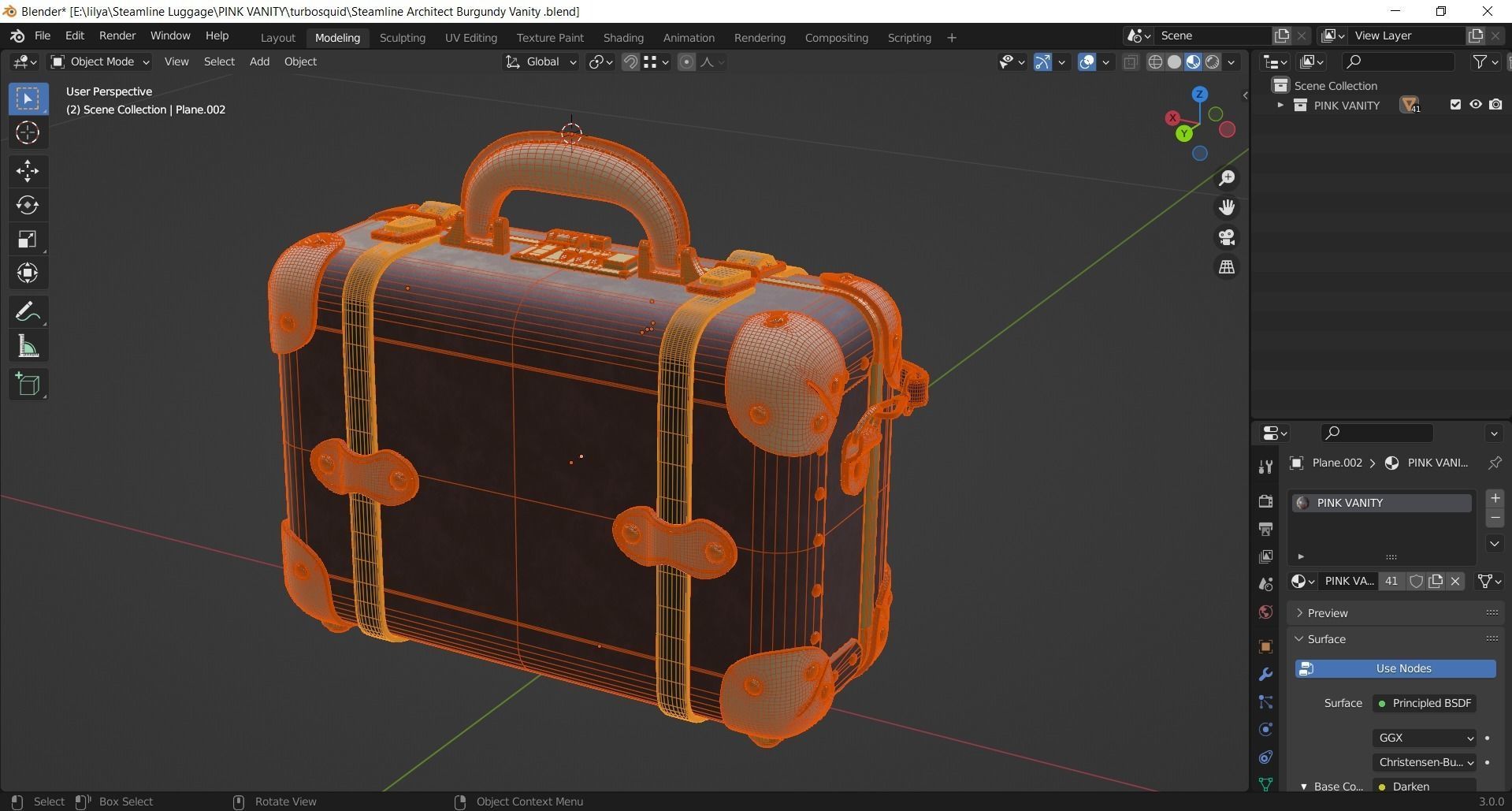Click the Use Nodes button
Image resolution: width=1512 pixels, height=811 pixels.
[1395, 668]
